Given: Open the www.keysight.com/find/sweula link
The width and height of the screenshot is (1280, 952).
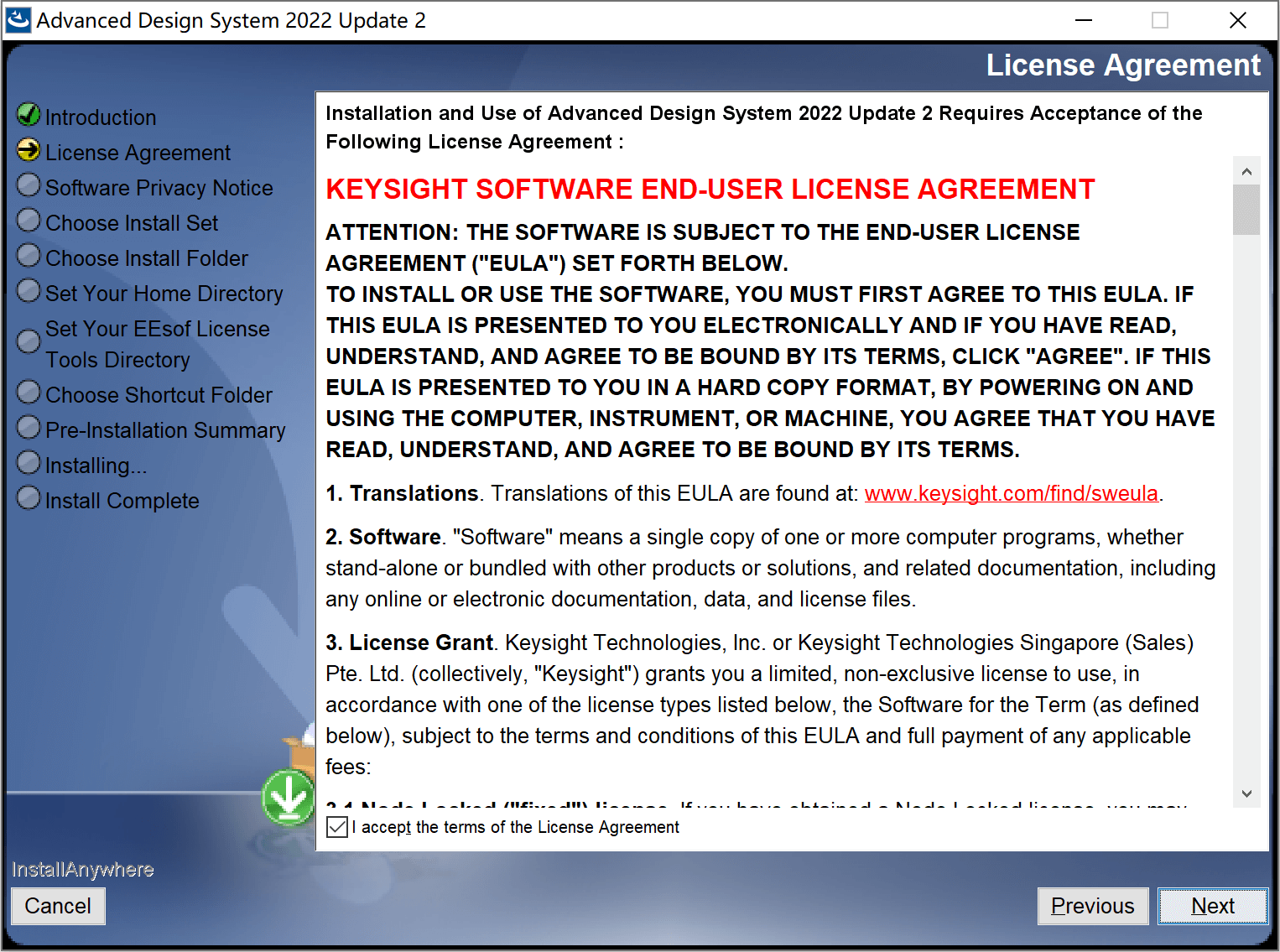Looking at the screenshot, I should [x=1011, y=493].
